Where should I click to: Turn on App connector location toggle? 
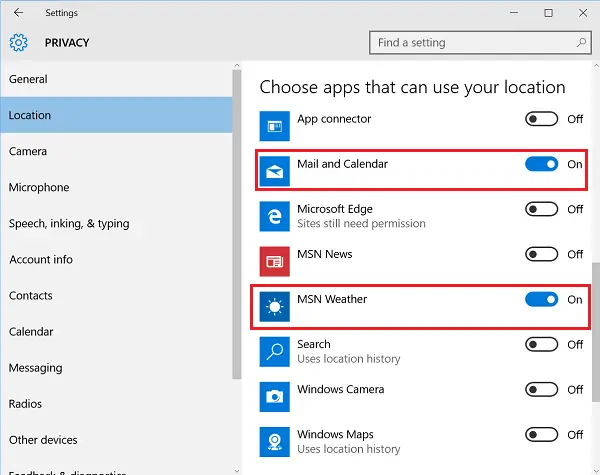tap(541, 119)
